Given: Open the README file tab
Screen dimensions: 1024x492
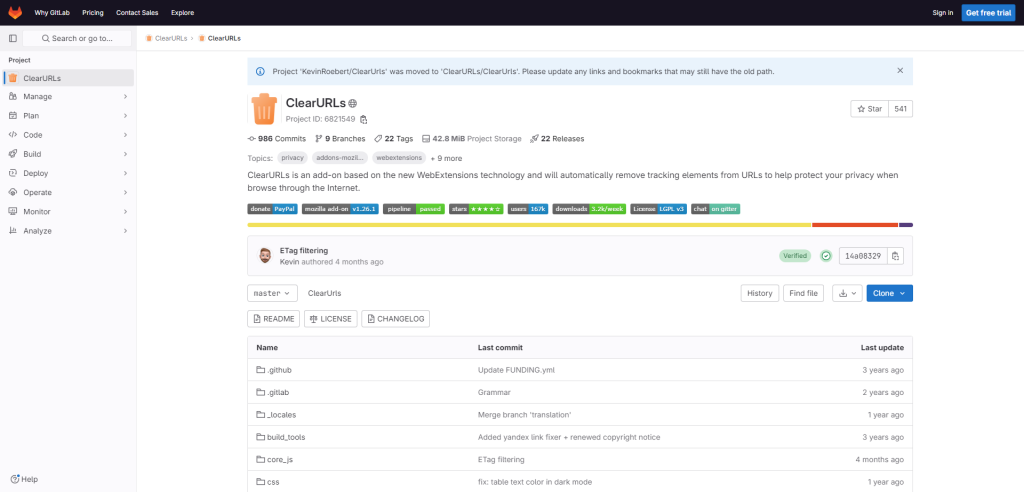Looking at the screenshot, I should [x=274, y=319].
